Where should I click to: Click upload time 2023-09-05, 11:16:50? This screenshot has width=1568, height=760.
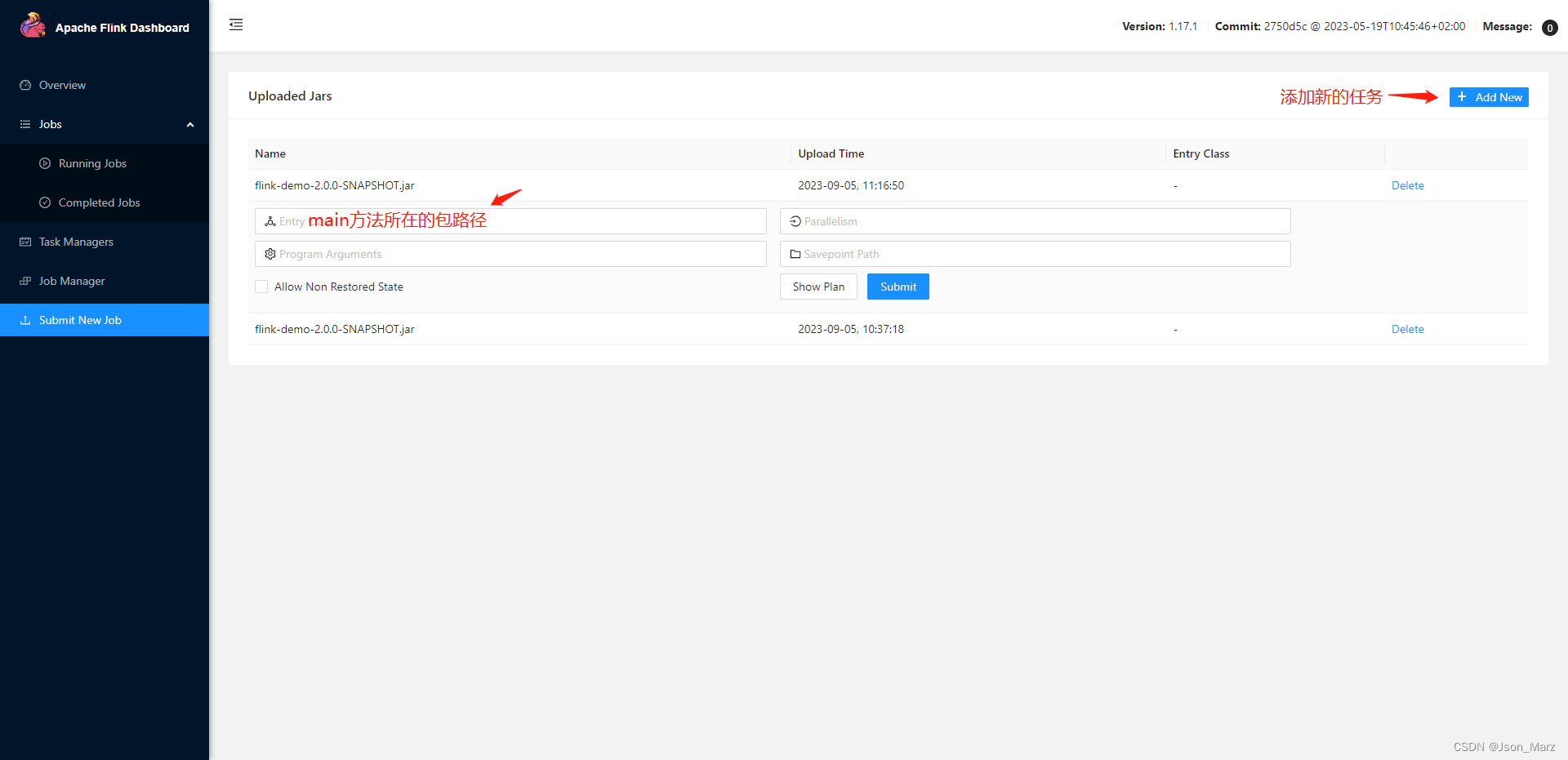pos(851,185)
